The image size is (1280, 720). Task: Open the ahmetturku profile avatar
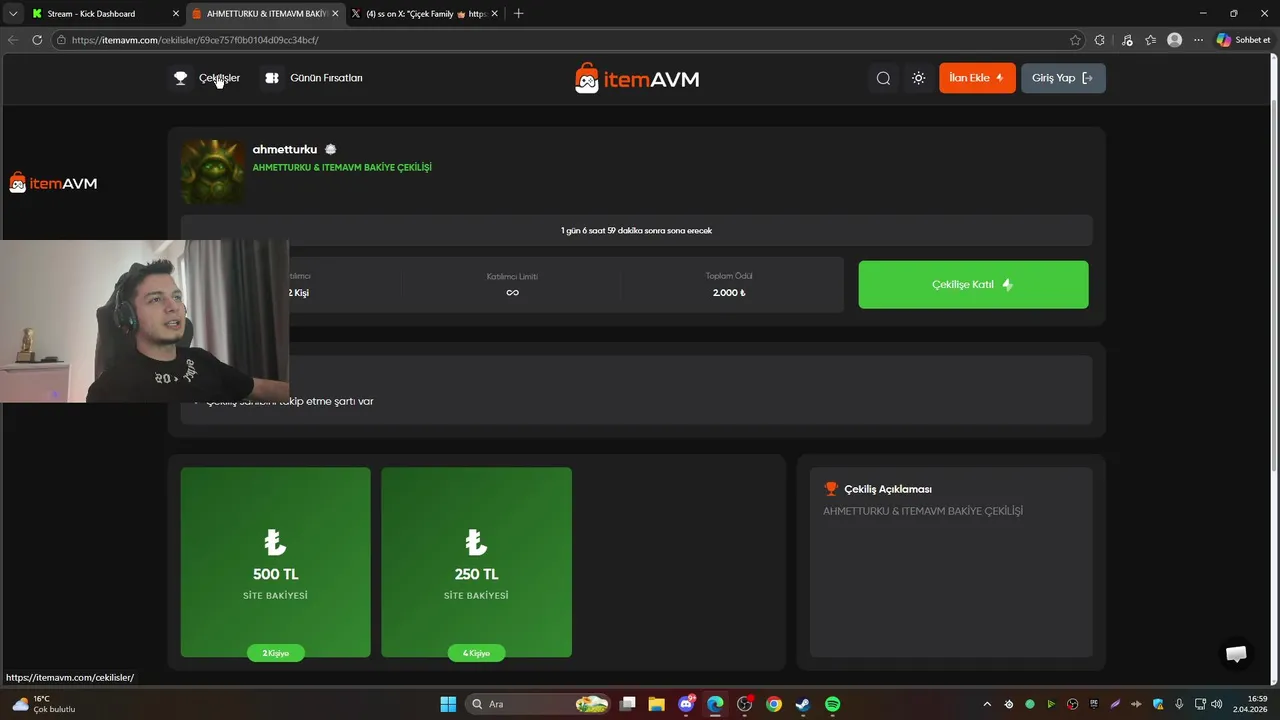[212, 171]
